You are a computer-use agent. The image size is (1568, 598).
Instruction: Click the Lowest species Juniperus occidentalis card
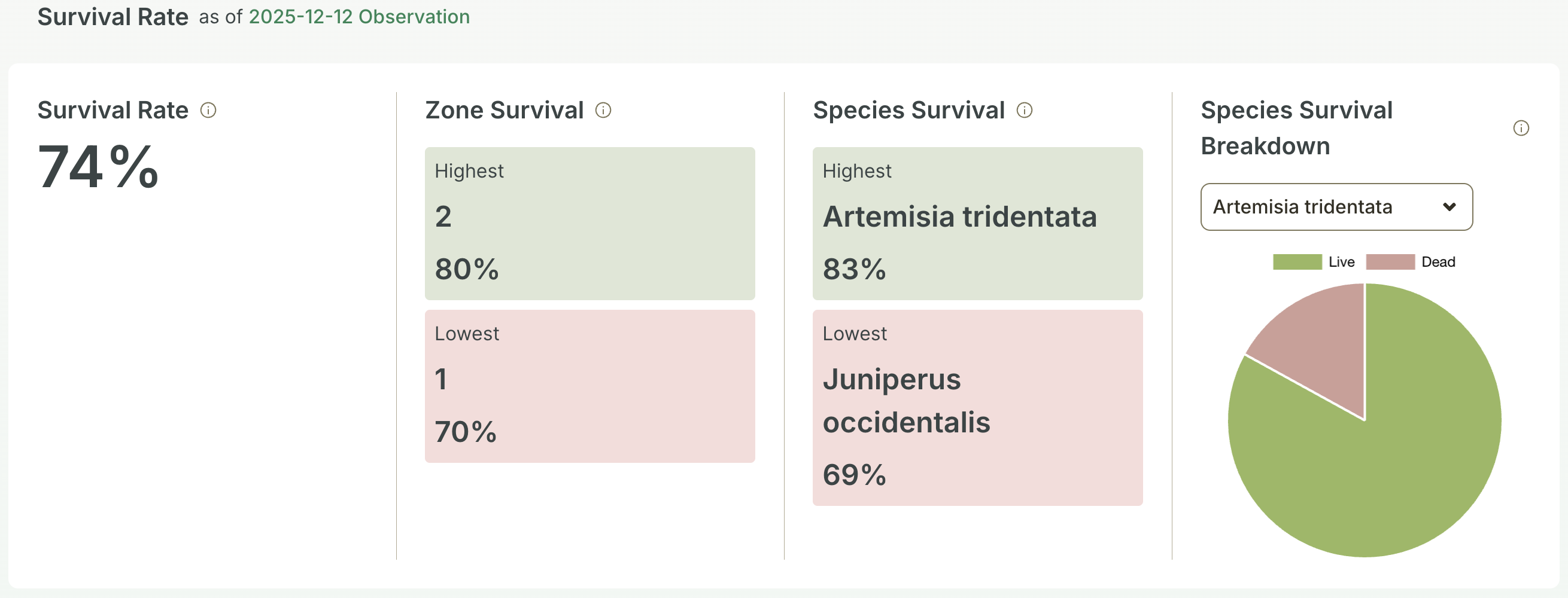click(977, 408)
